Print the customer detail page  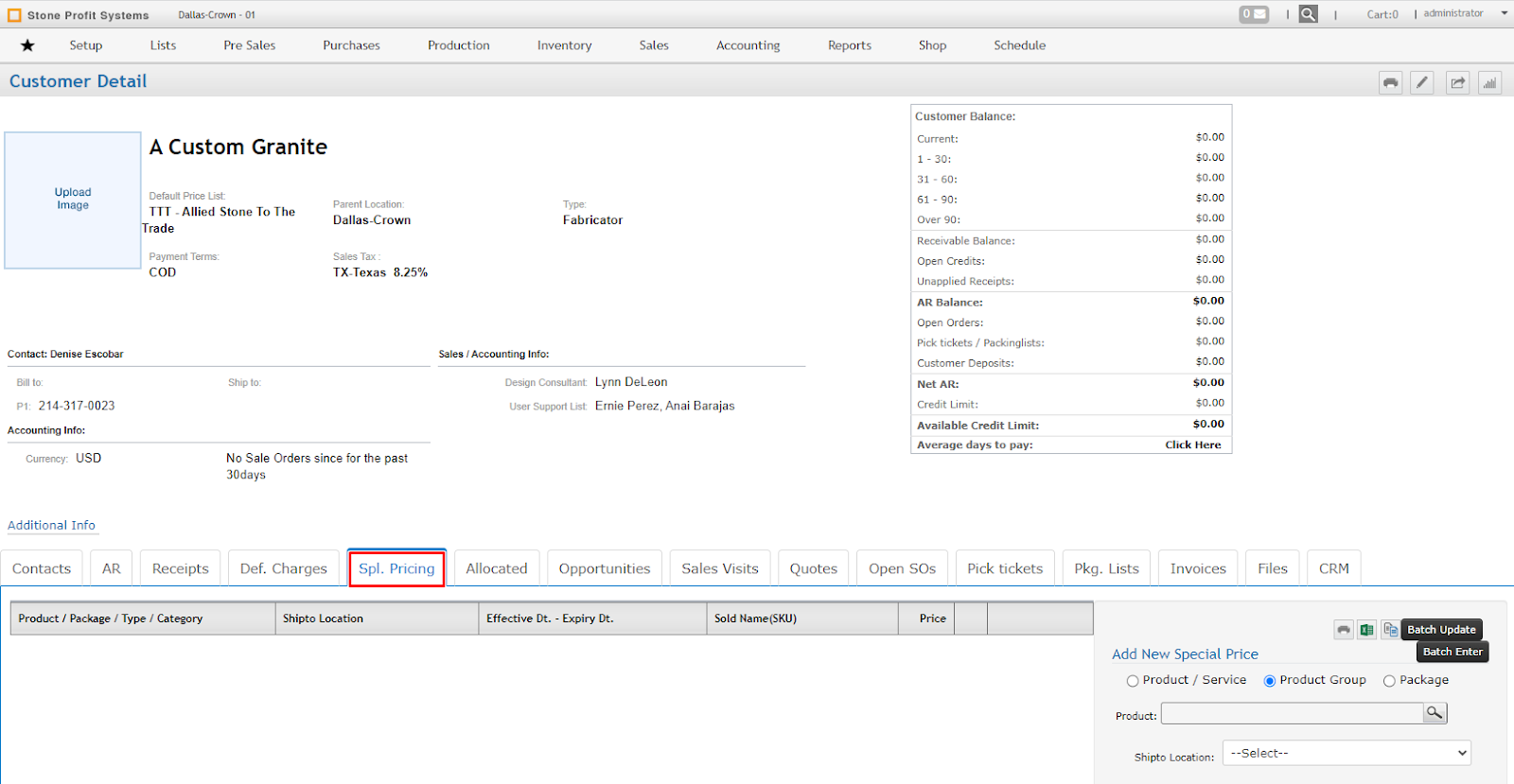tap(1390, 83)
